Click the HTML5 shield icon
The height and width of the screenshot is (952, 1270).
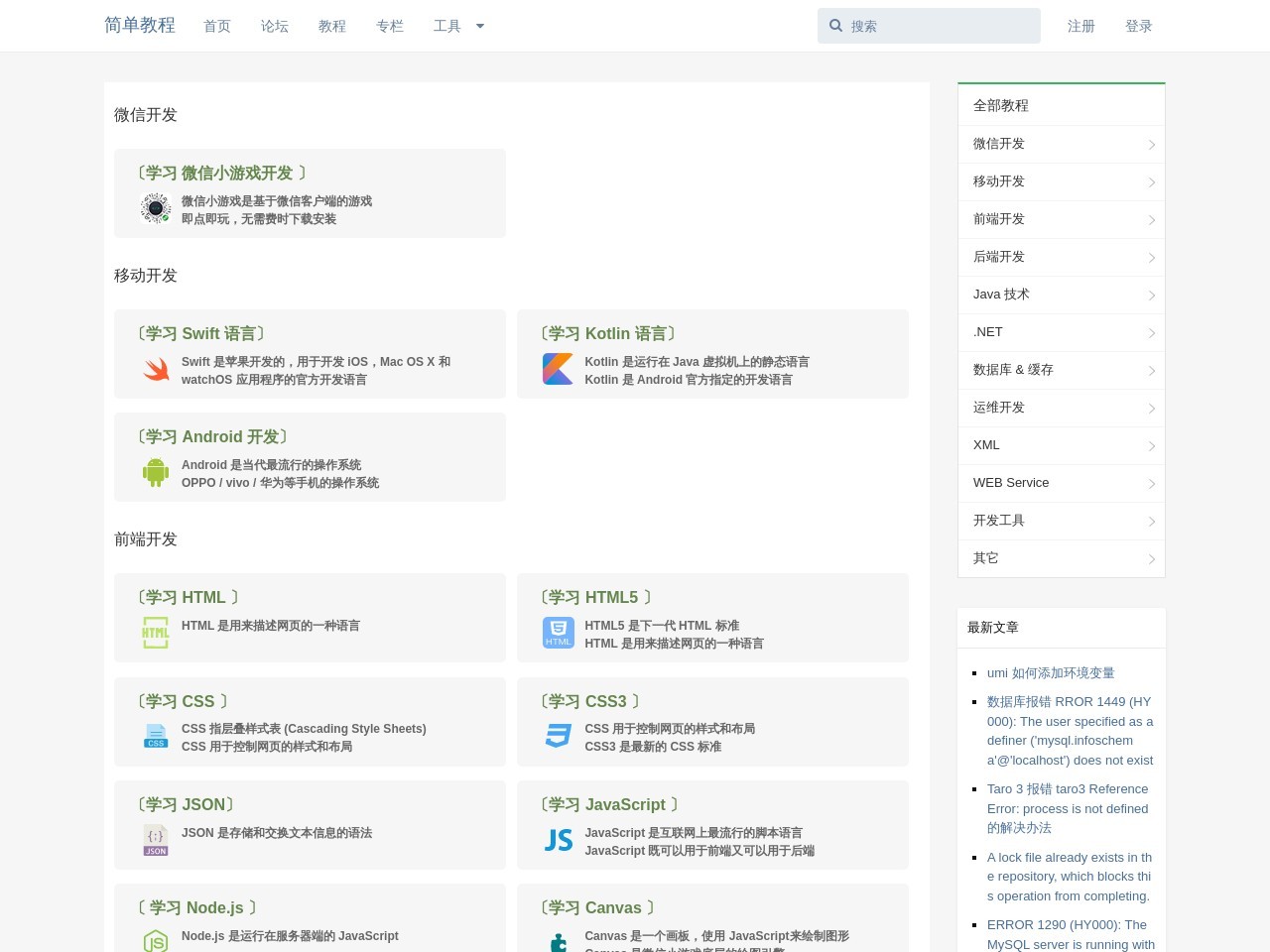[x=559, y=633]
